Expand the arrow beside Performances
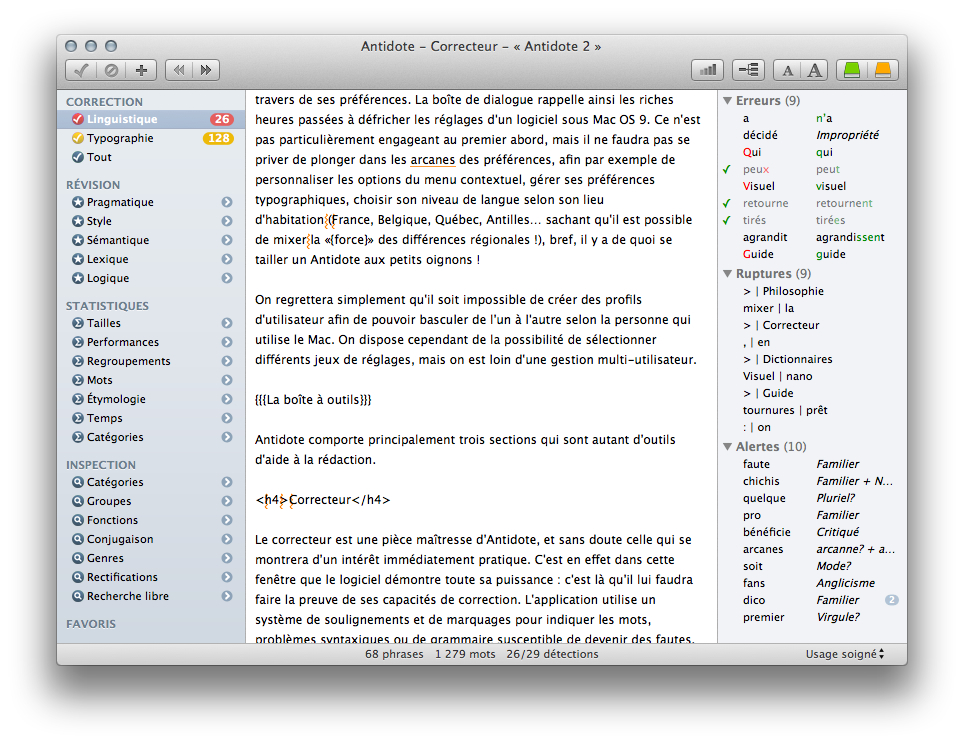Image resolution: width=964 pixels, height=744 pixels. (227, 342)
